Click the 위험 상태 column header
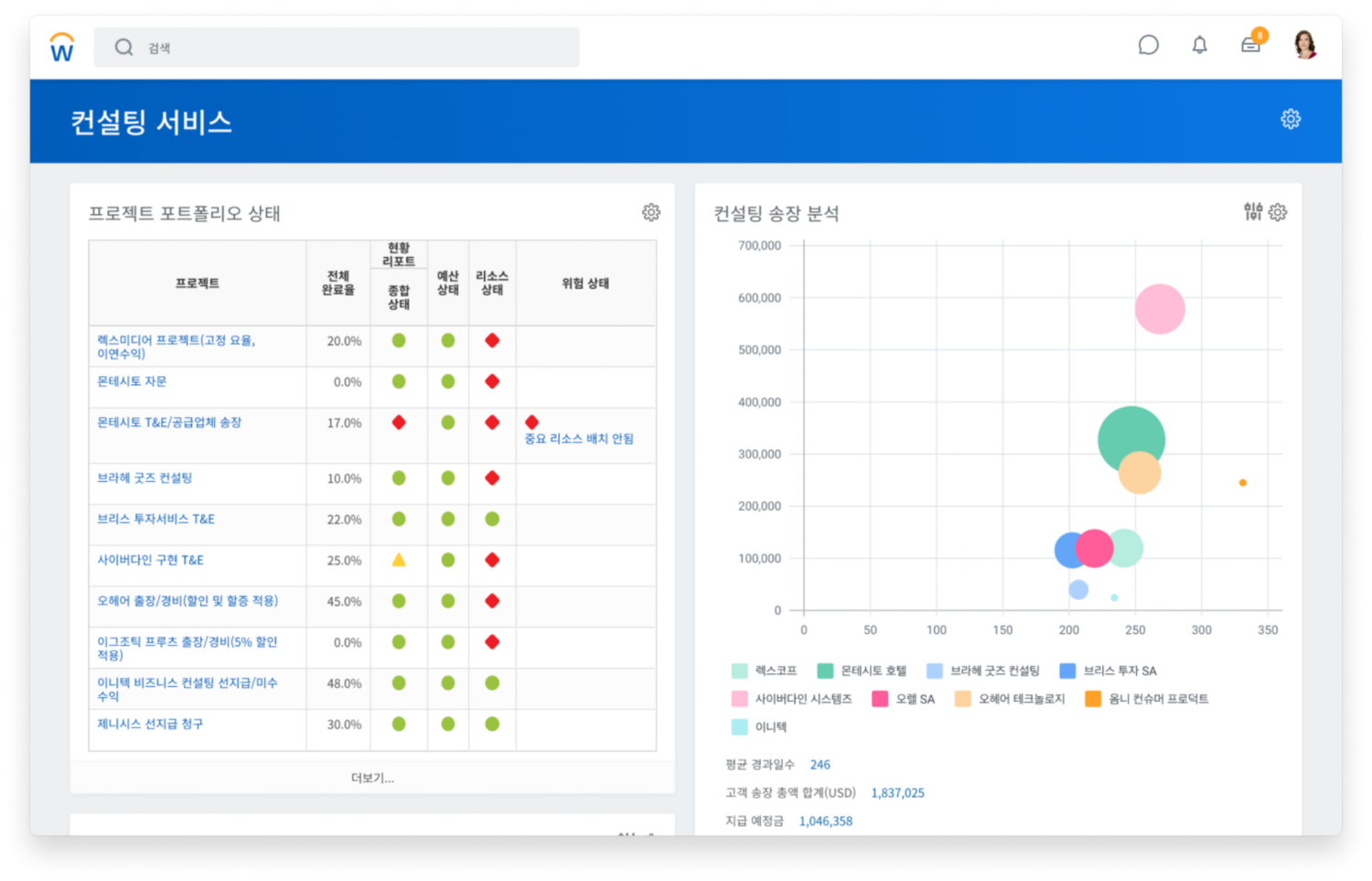Viewport: 1372px width, 881px height. [585, 284]
